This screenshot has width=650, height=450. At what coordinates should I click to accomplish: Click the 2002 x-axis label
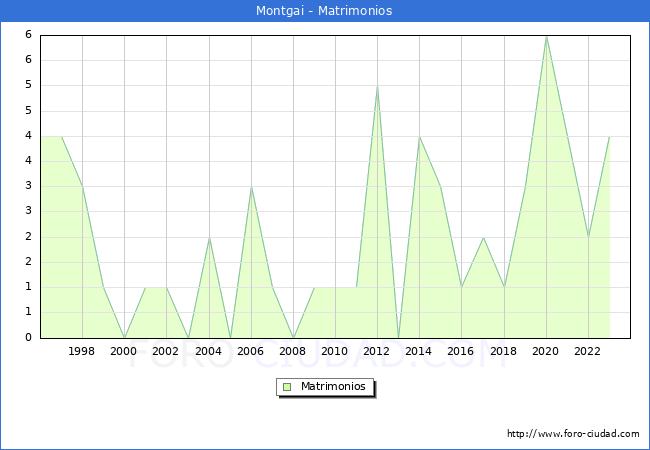tap(165, 351)
